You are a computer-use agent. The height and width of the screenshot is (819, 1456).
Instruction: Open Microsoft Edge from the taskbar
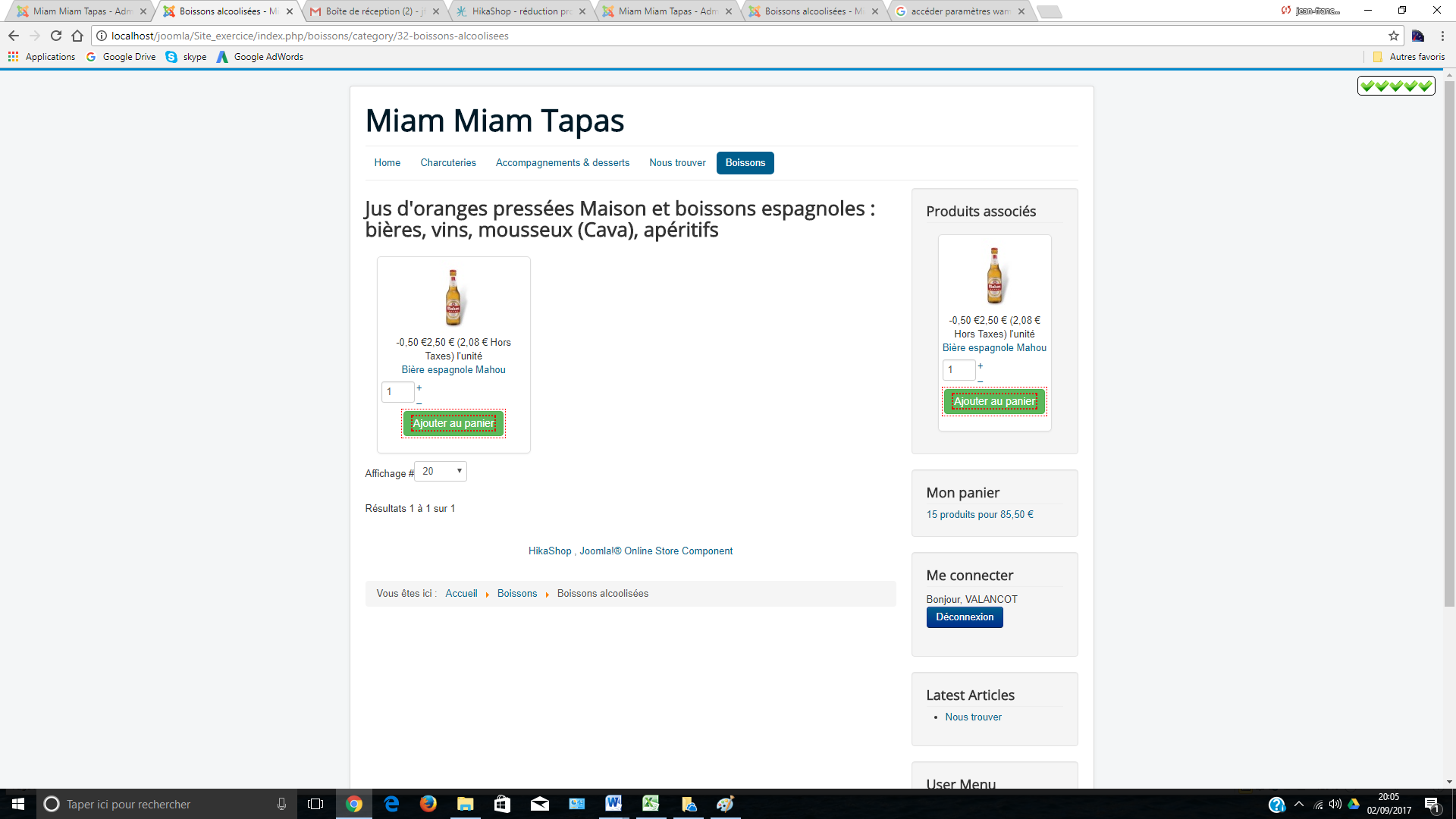(391, 804)
